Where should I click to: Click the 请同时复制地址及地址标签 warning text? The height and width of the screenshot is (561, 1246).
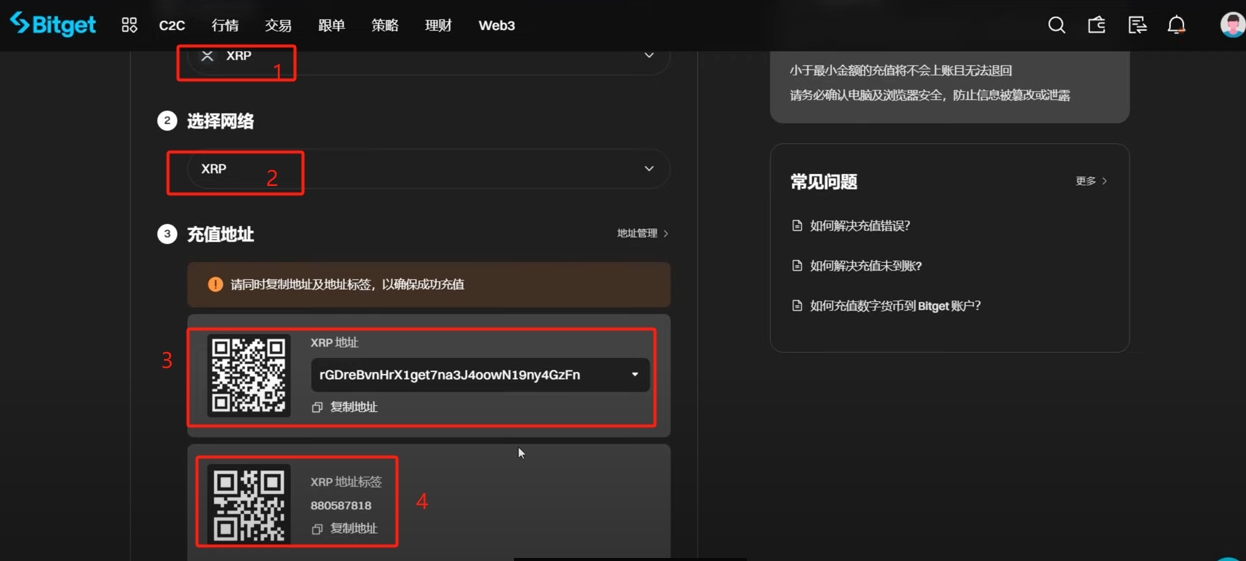click(x=347, y=284)
